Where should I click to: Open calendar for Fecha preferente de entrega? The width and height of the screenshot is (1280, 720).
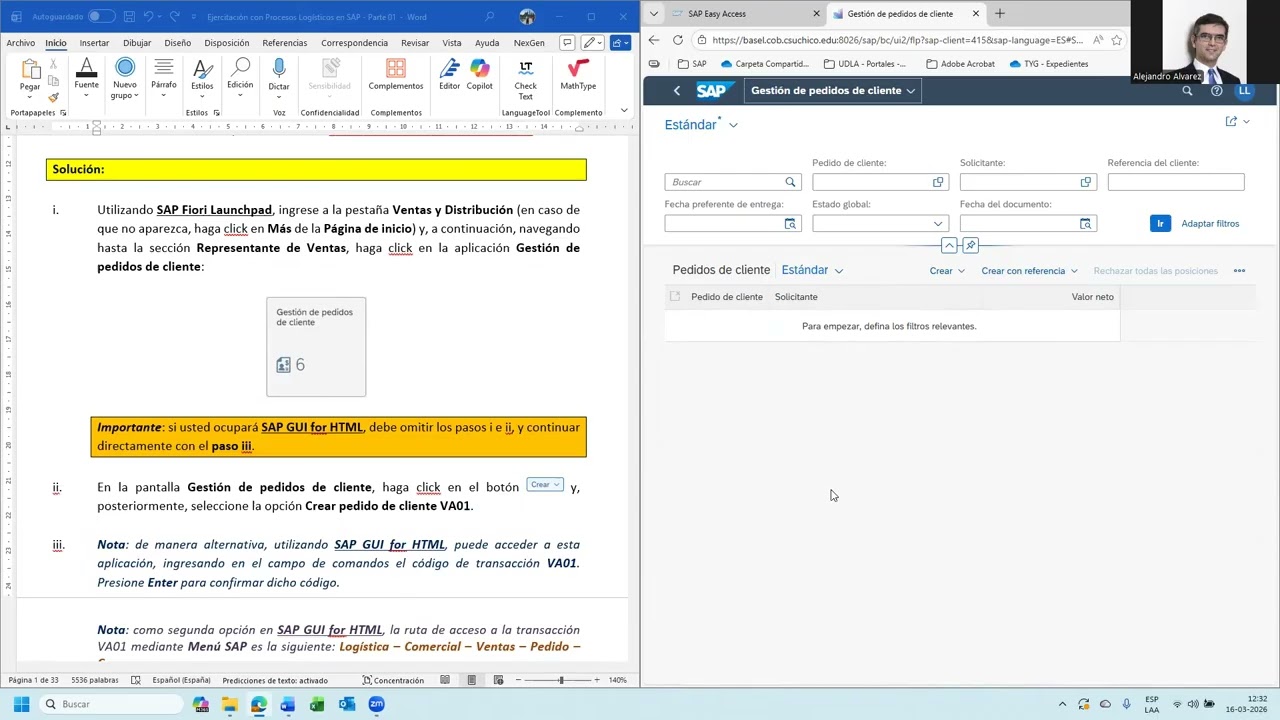pos(790,224)
